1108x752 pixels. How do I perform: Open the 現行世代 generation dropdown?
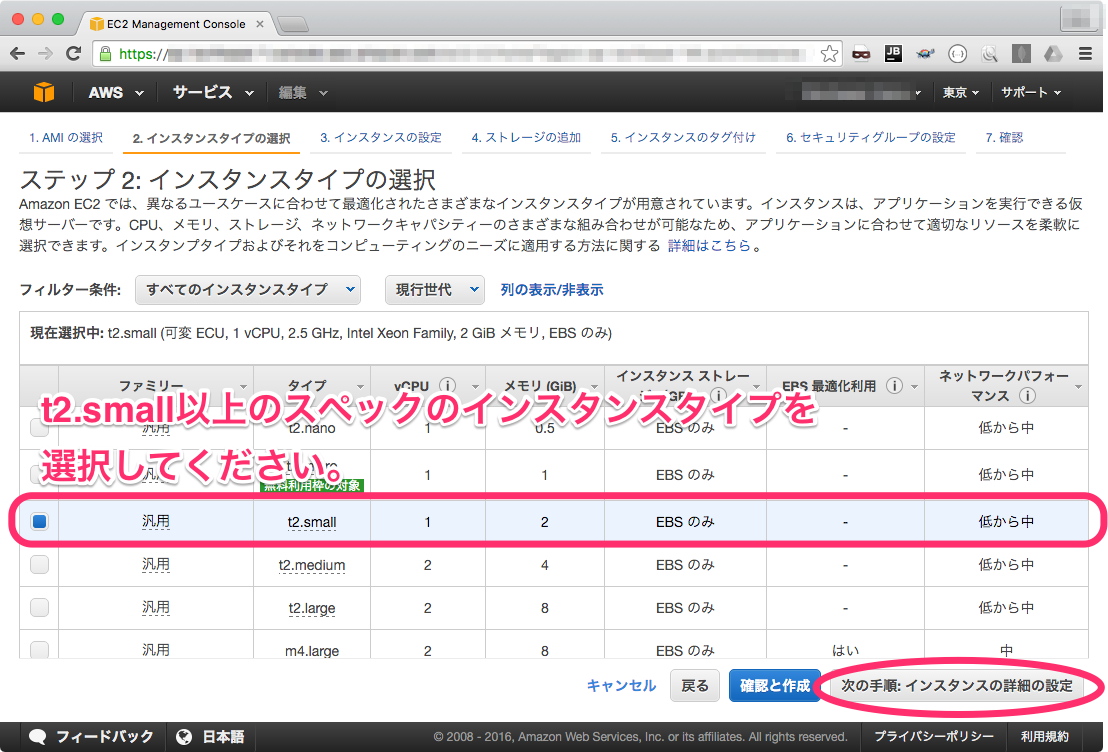435,290
